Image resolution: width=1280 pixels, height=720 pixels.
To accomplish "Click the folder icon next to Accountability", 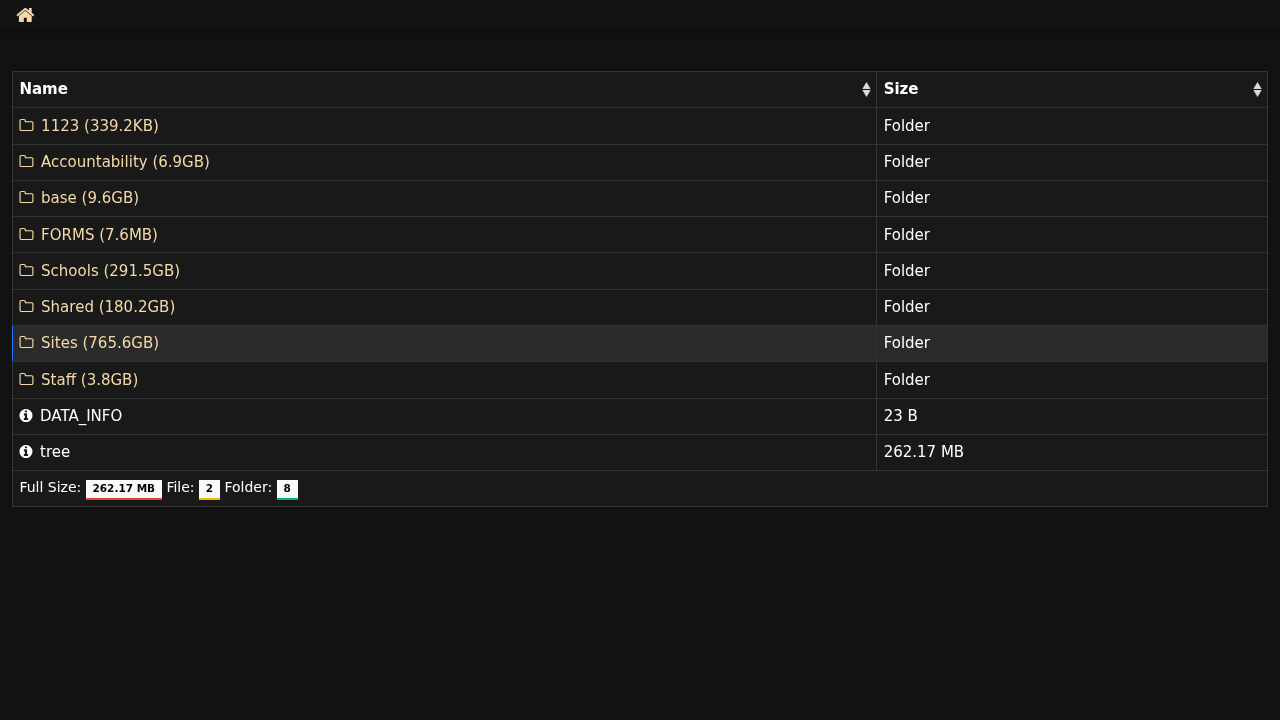I will click(27, 162).
